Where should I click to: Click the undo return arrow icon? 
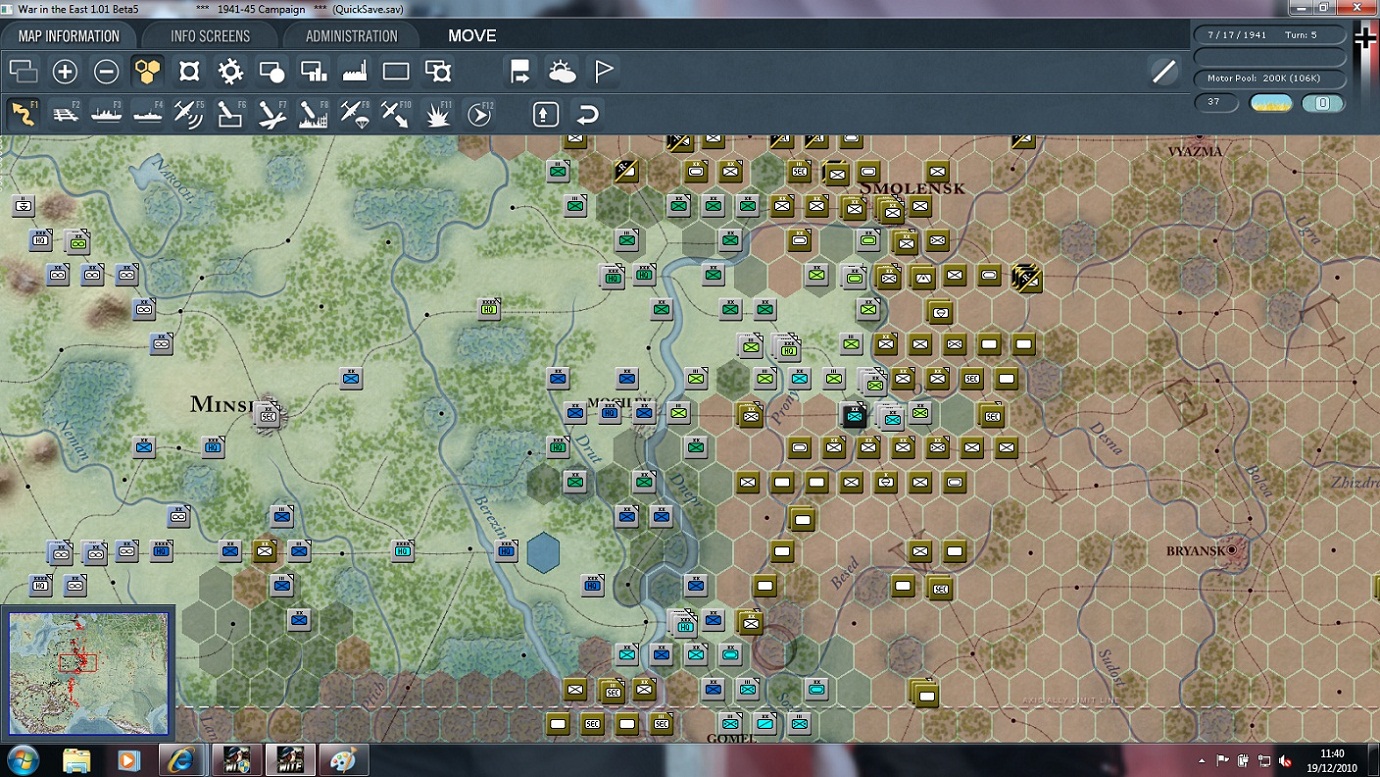pos(587,114)
